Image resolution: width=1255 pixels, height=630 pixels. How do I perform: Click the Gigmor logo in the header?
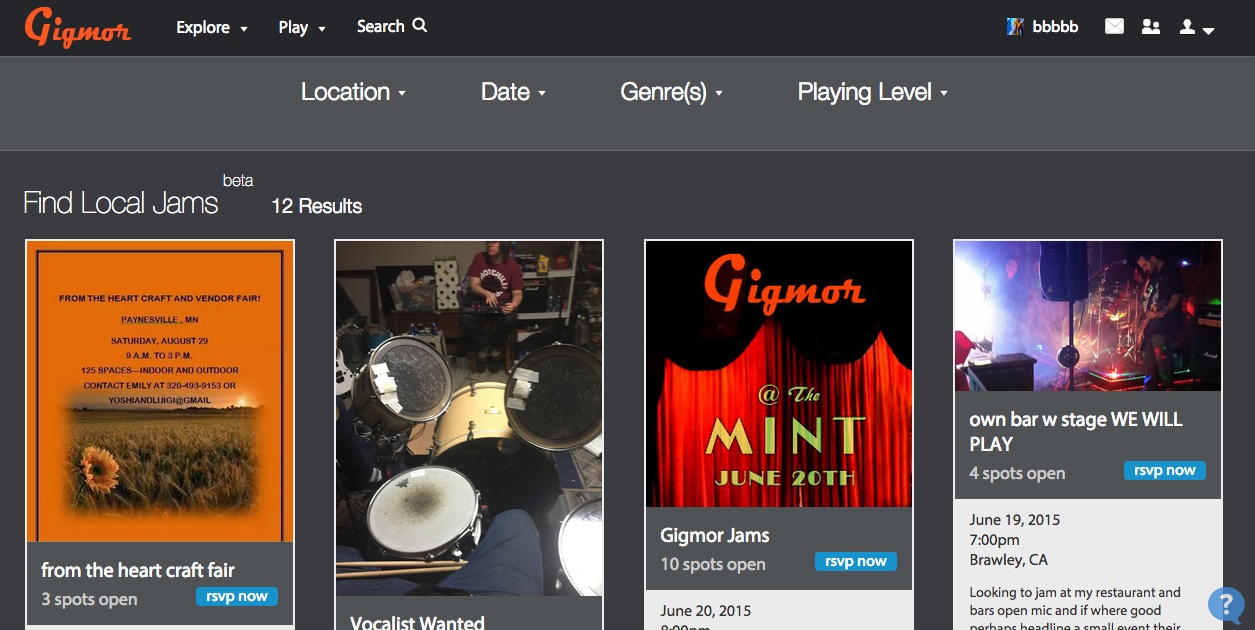(78, 28)
